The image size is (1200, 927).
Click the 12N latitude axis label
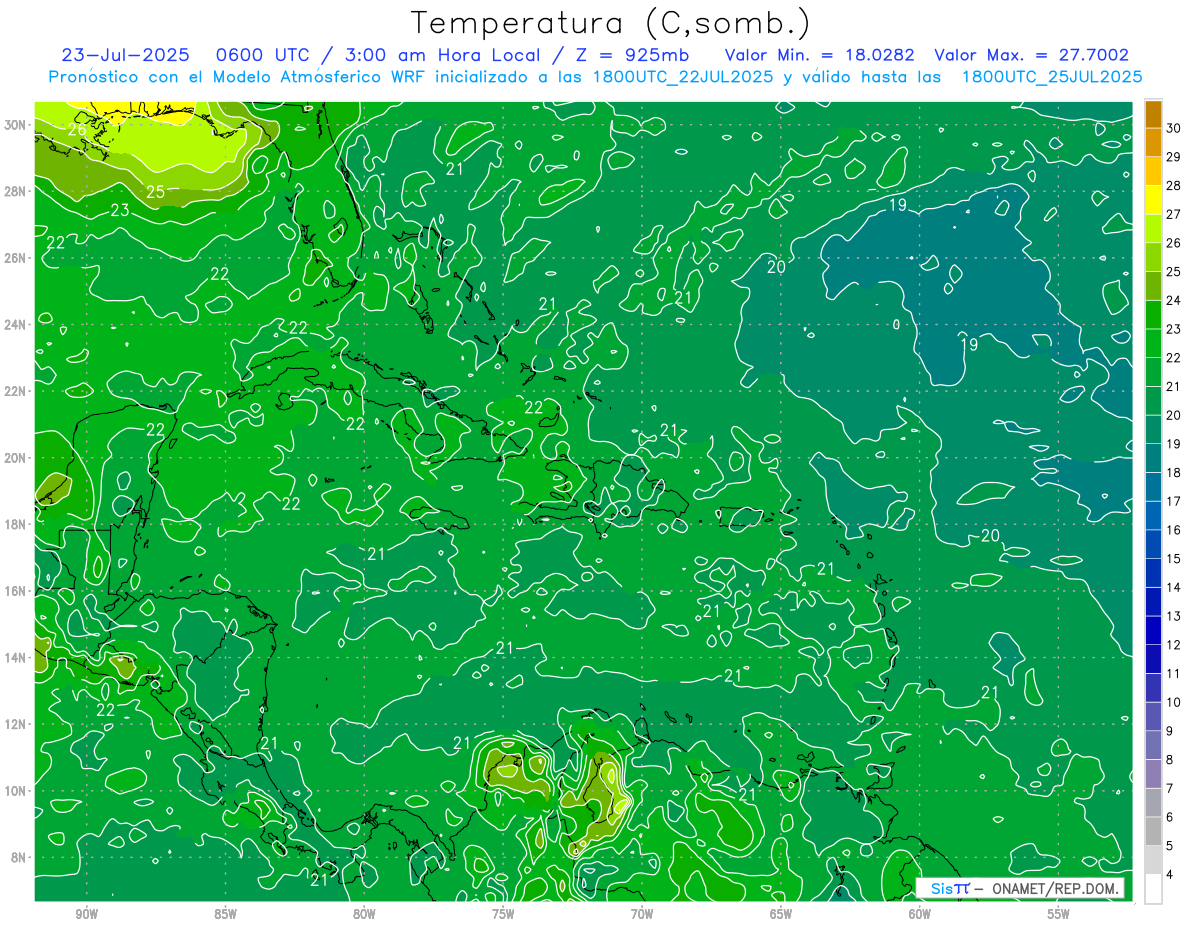point(17,724)
